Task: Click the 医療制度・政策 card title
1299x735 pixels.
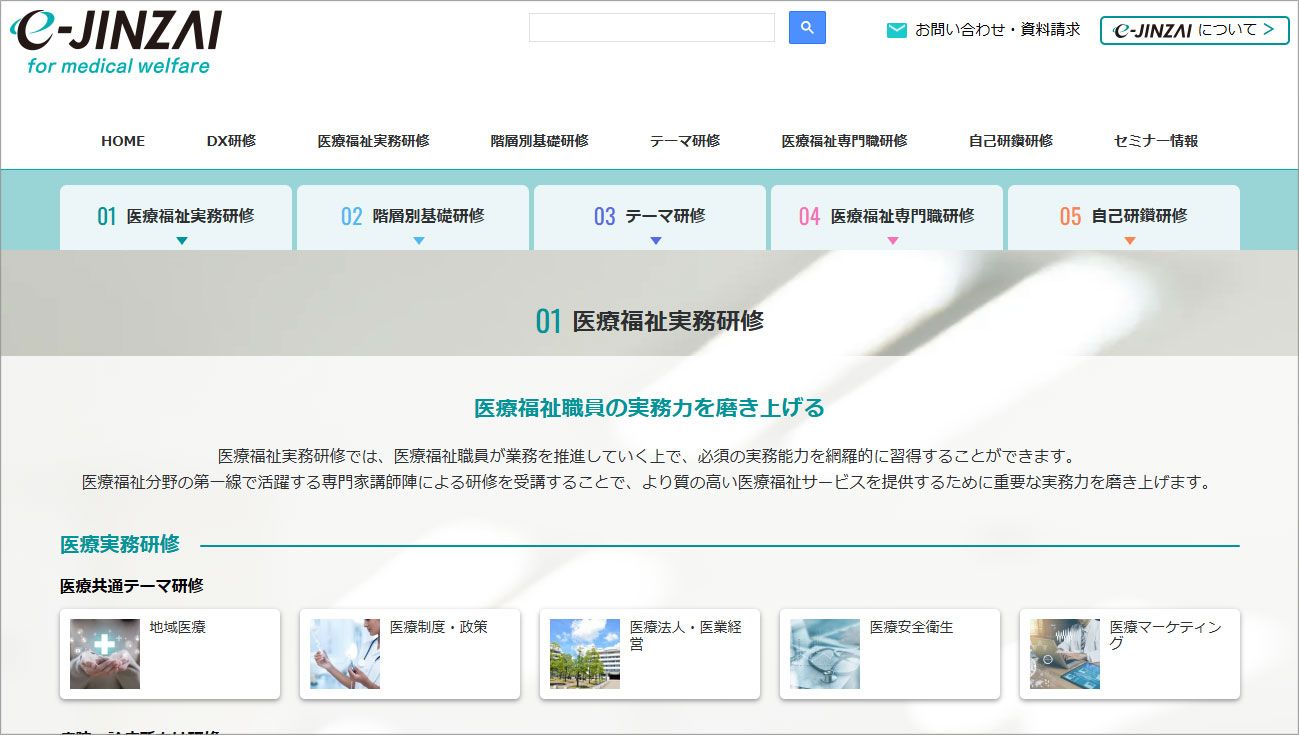Action: 439,627
